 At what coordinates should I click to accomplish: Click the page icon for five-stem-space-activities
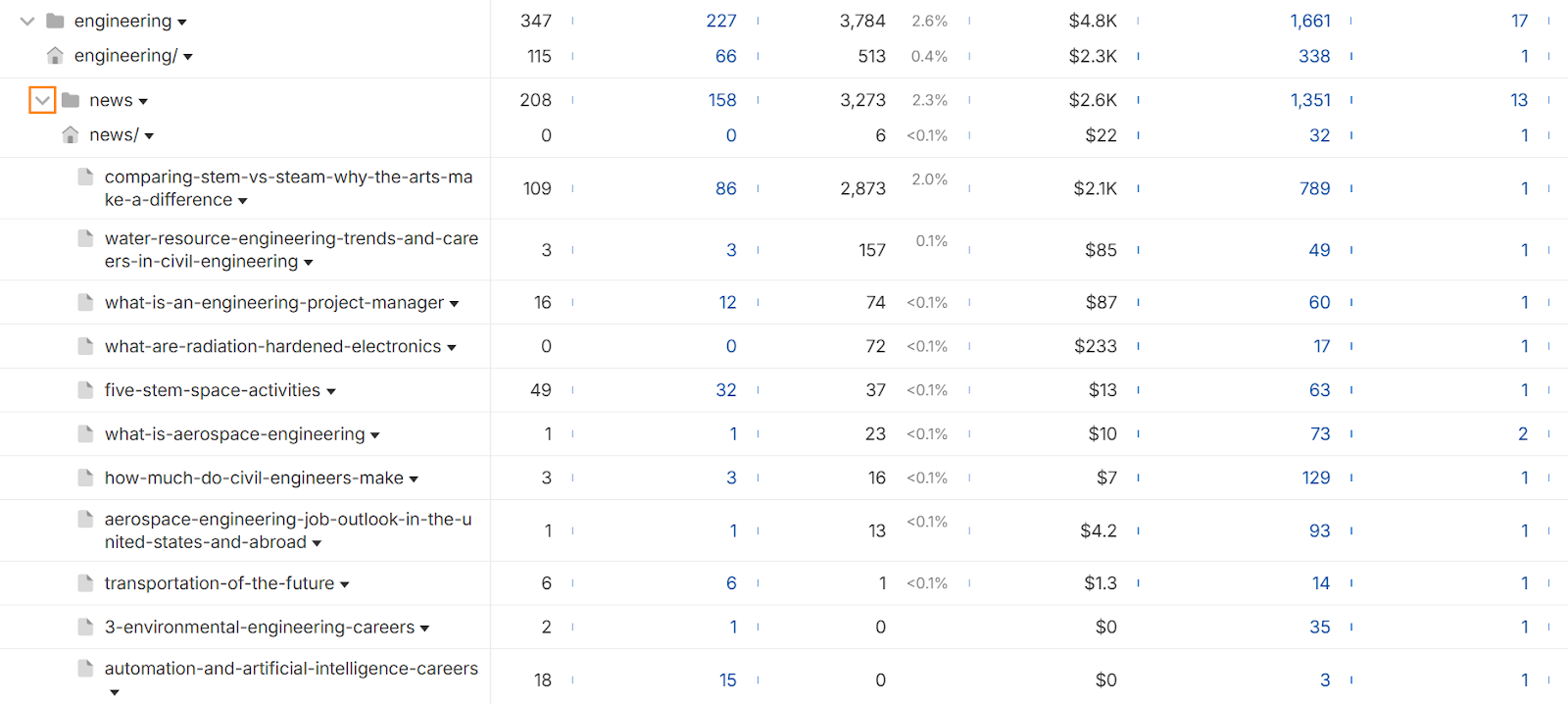[86, 389]
